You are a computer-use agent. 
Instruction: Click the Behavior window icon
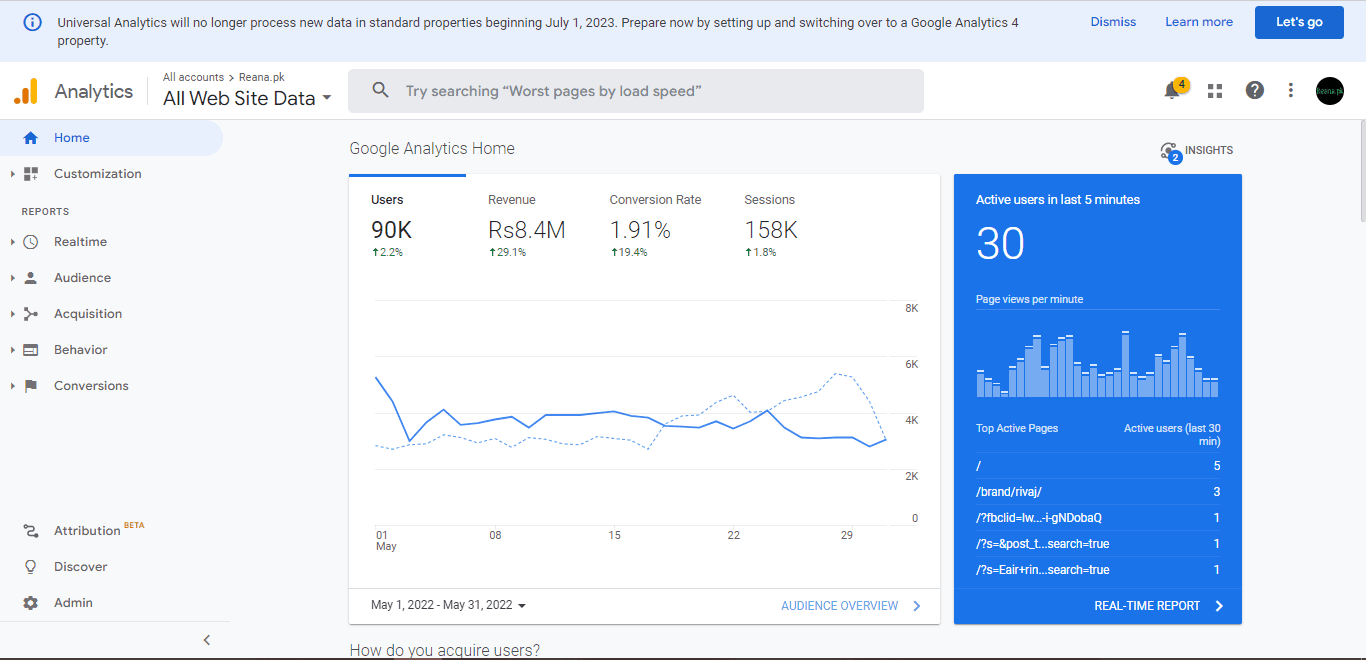tap(31, 350)
